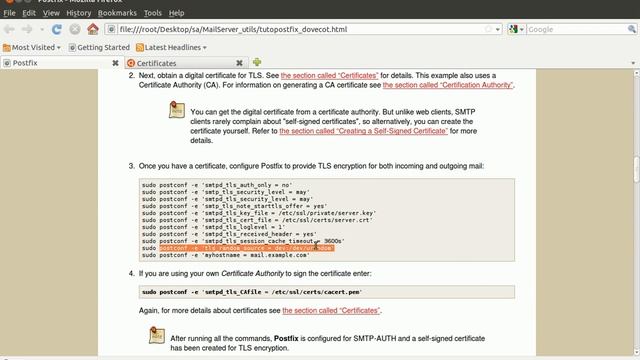Expand the Latest Headlines feed
The height and width of the screenshot is (360, 640).
171,48
